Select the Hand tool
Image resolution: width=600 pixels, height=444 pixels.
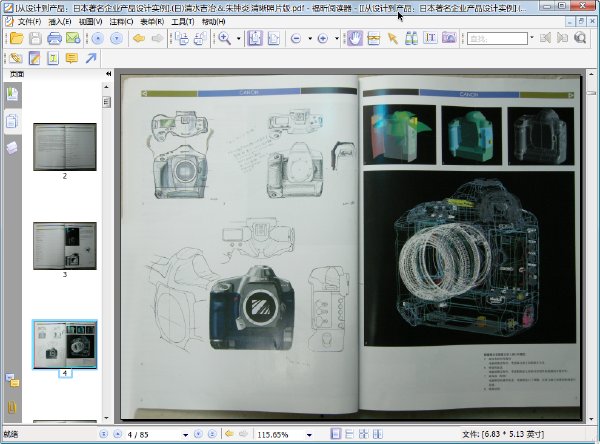coord(355,38)
